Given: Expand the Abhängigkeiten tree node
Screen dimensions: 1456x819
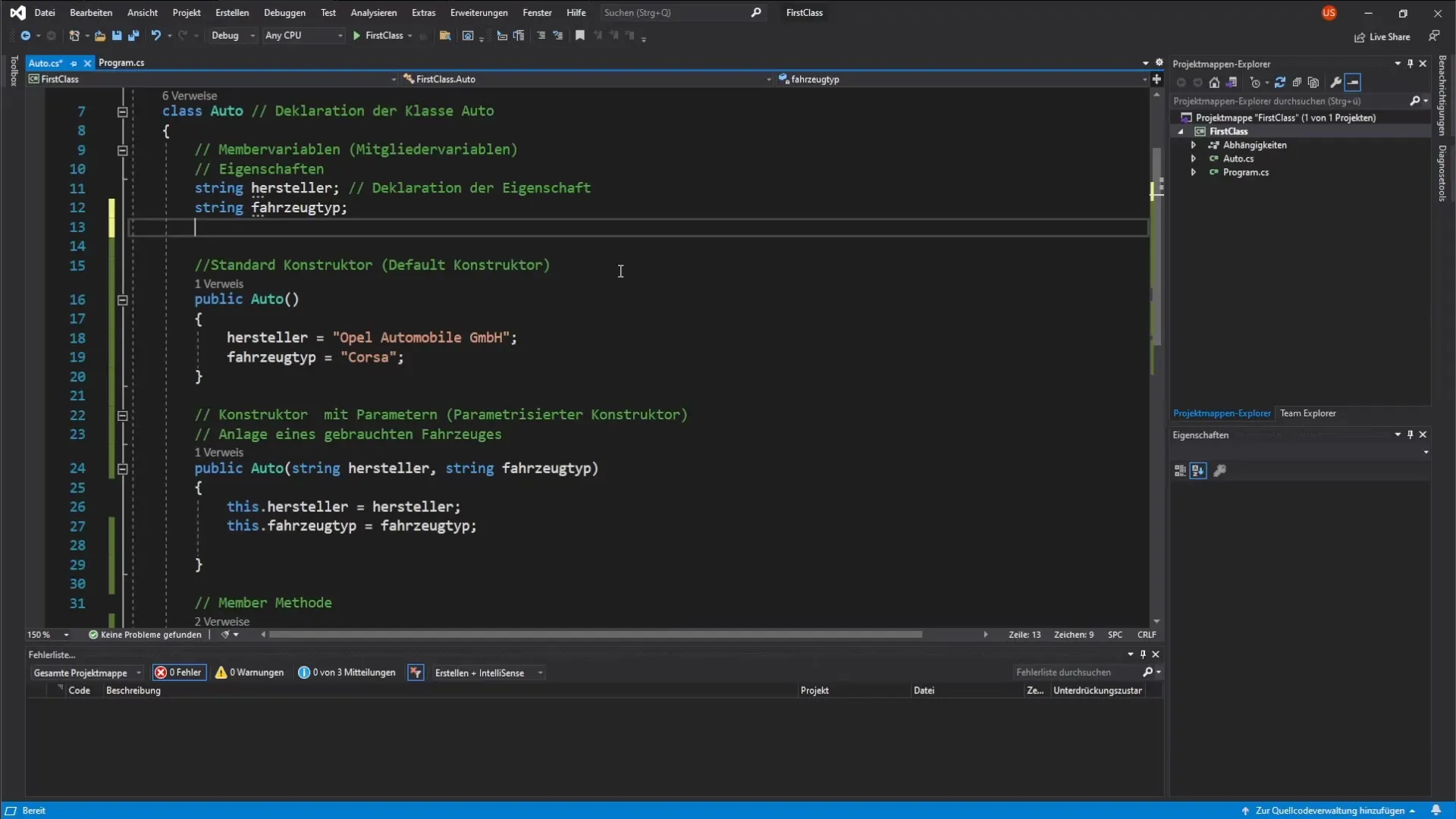Looking at the screenshot, I should tap(1194, 145).
